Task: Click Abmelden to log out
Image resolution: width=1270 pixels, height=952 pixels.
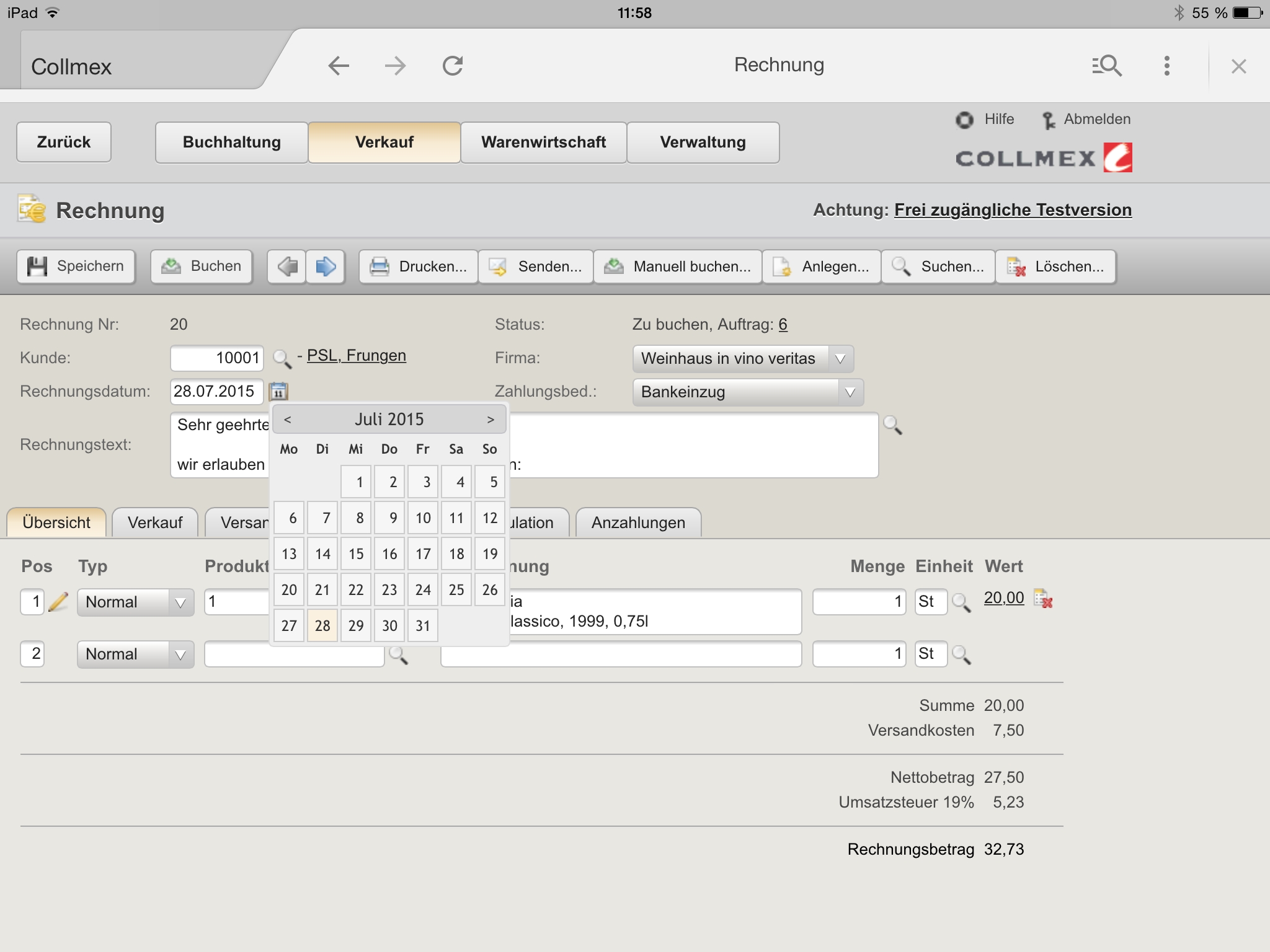Action: click(1086, 119)
